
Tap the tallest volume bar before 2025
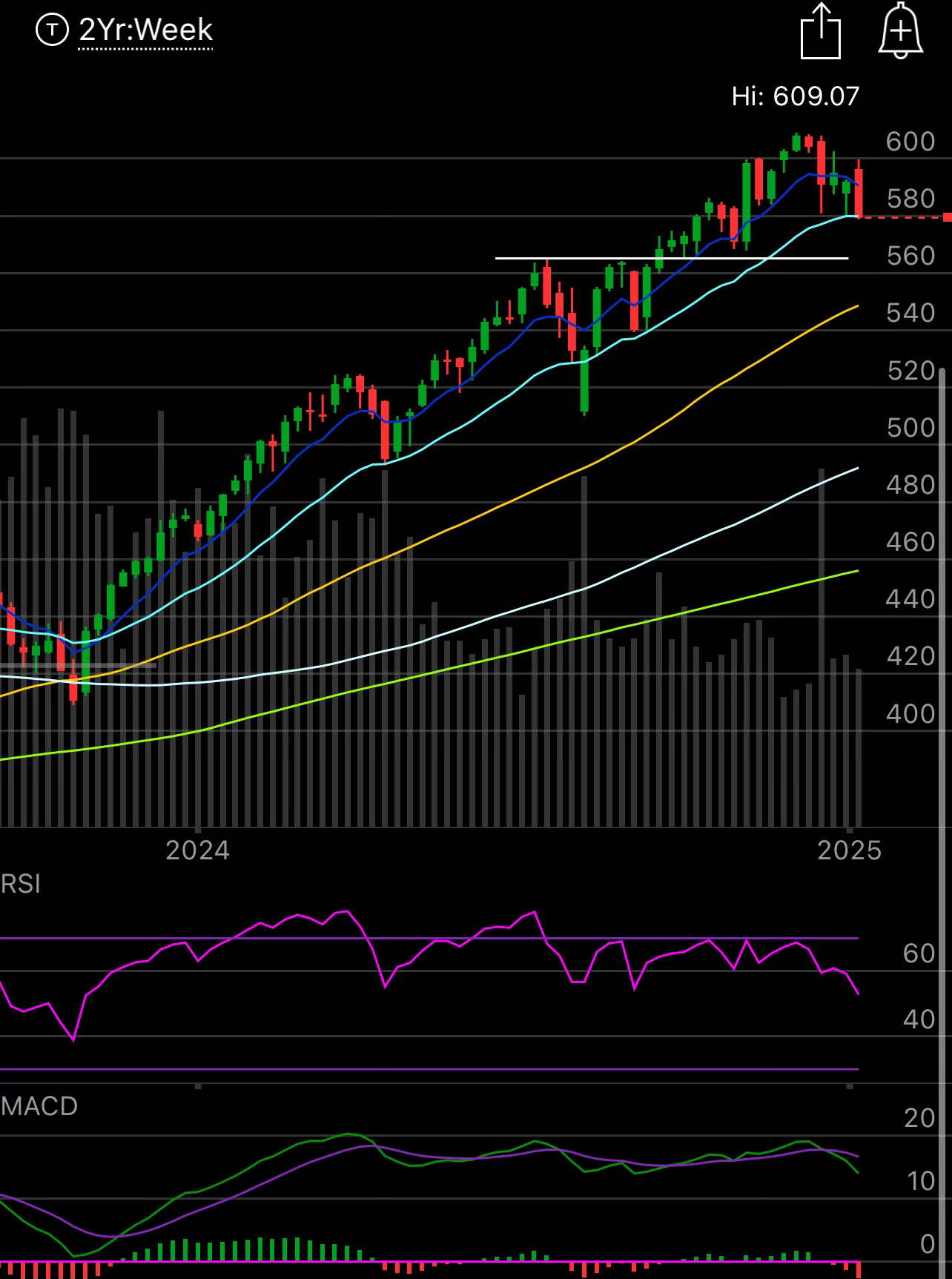pyautogui.click(x=822, y=648)
